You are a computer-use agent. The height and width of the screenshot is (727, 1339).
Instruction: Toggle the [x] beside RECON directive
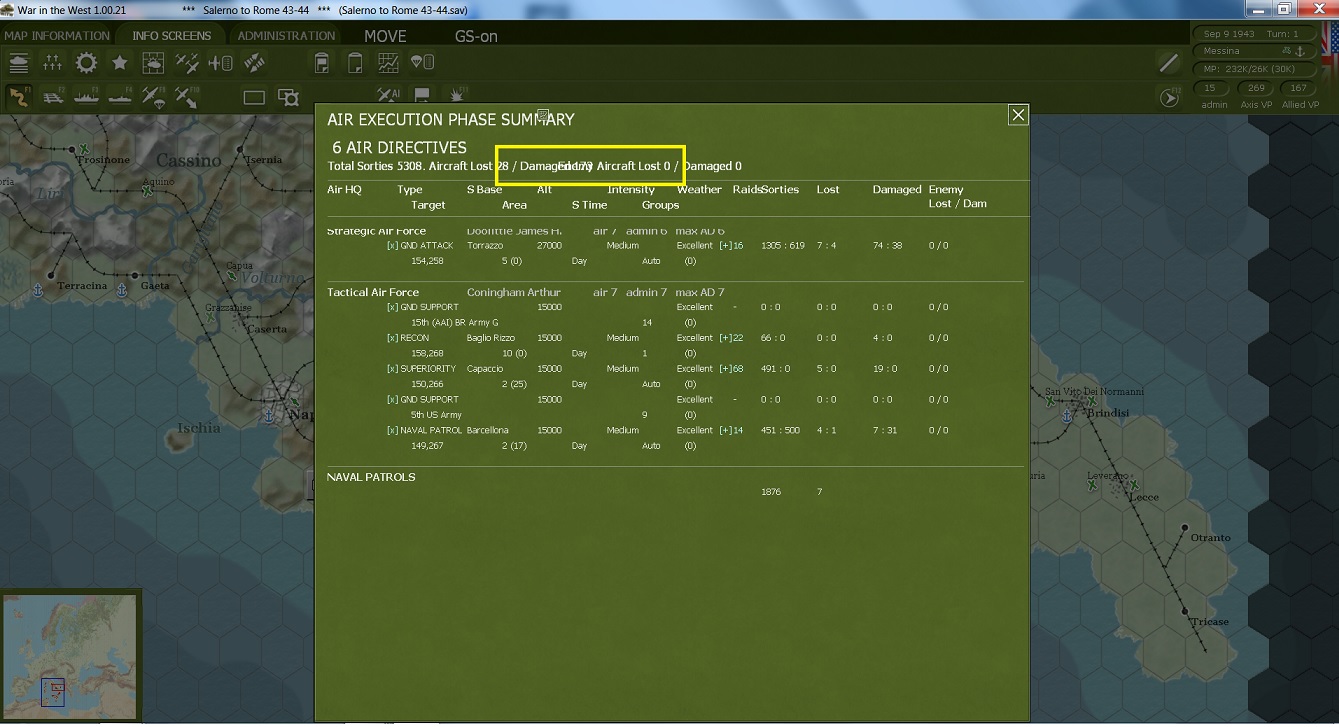(392, 338)
